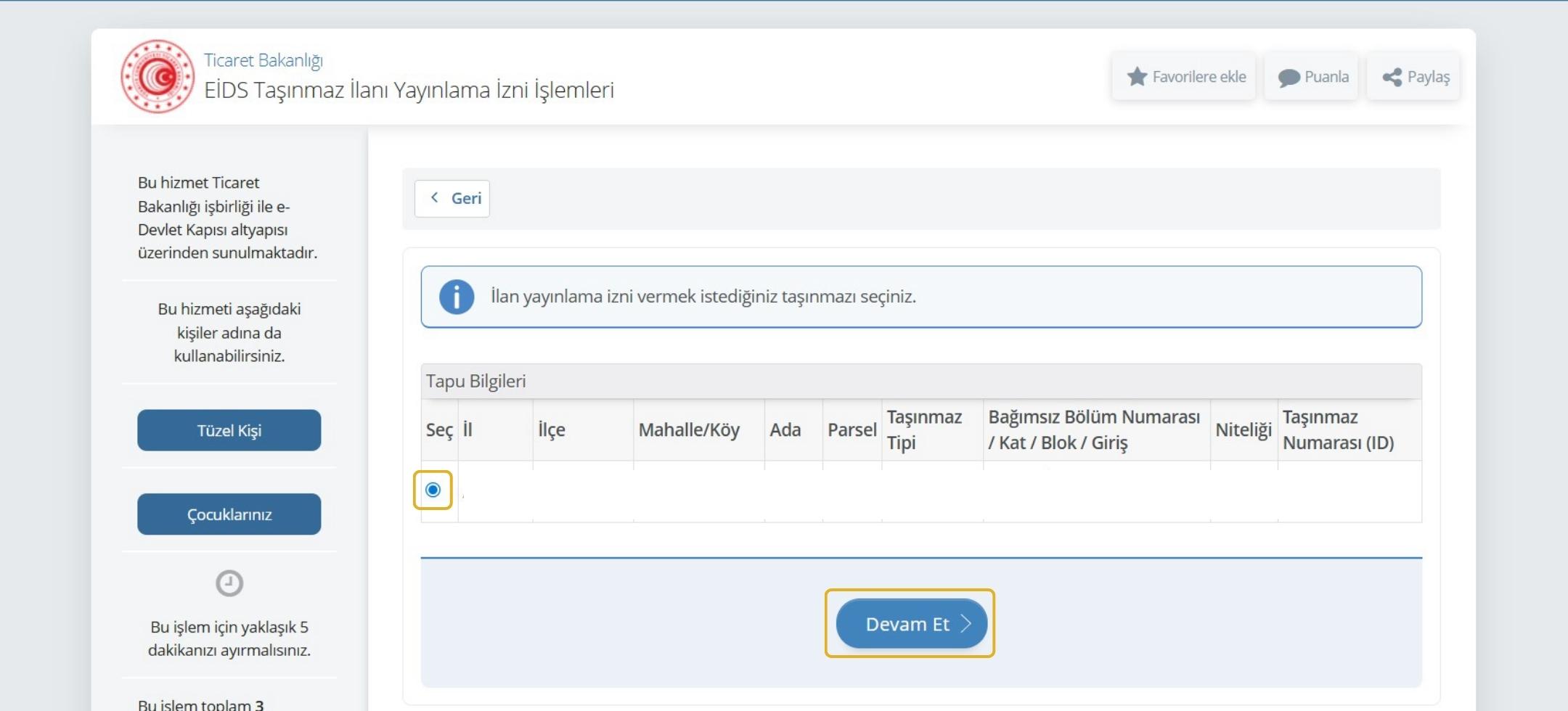This screenshot has height=711, width=1568.
Task: Click the star icon for Favorilere ekle
Action: (x=1138, y=75)
